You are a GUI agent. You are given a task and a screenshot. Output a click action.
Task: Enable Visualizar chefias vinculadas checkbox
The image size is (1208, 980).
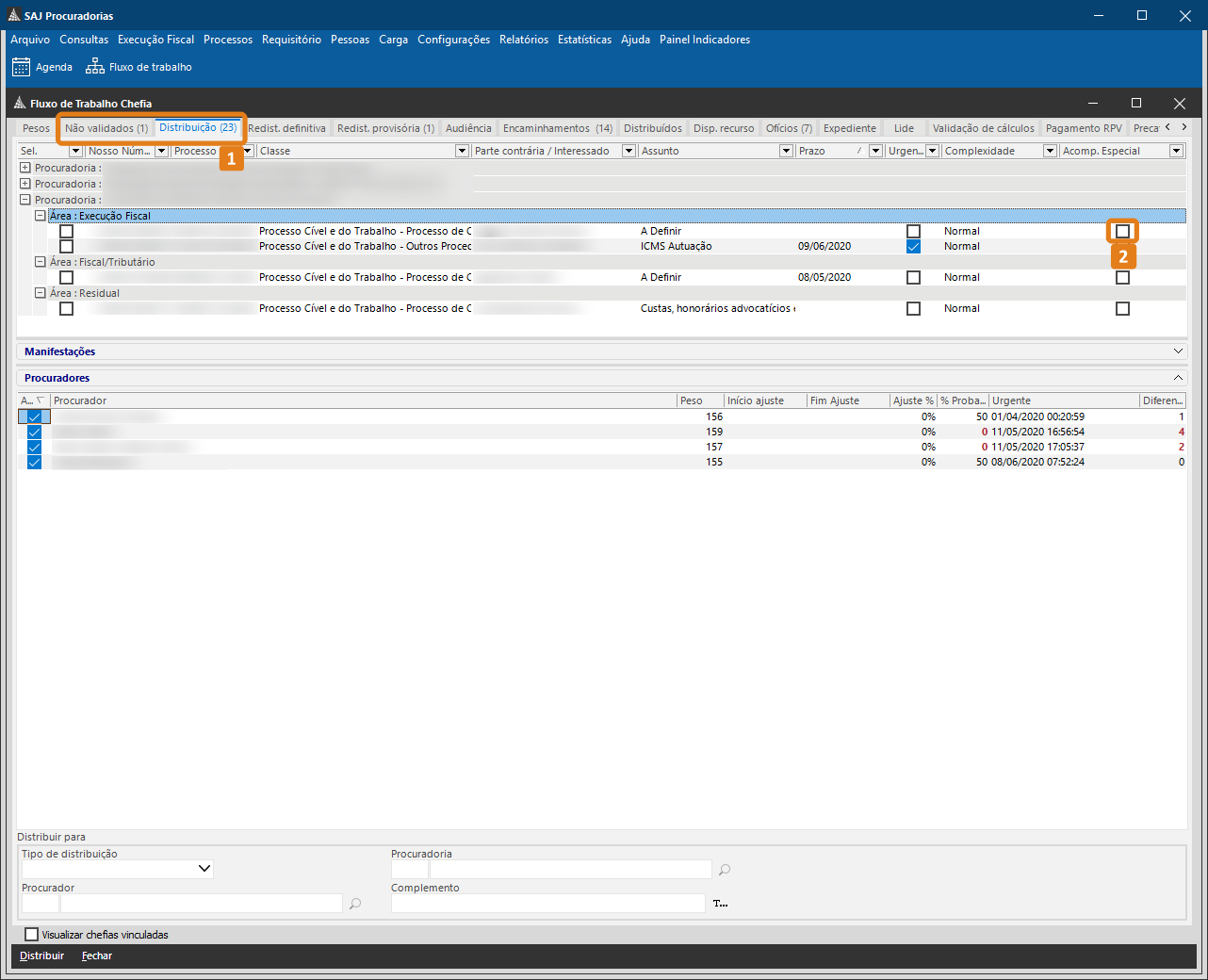(32, 935)
